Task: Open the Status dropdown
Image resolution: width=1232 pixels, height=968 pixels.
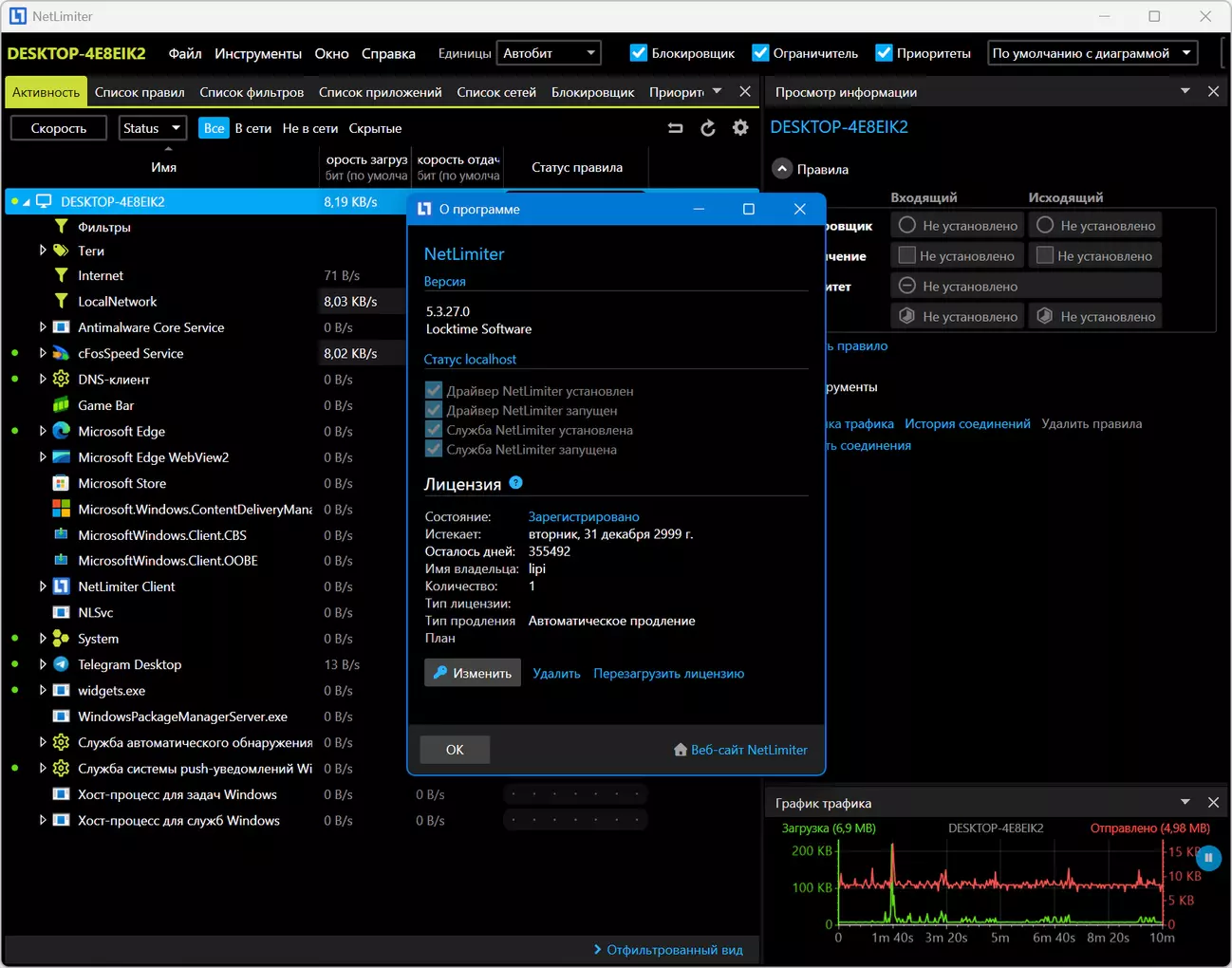Action: point(152,128)
